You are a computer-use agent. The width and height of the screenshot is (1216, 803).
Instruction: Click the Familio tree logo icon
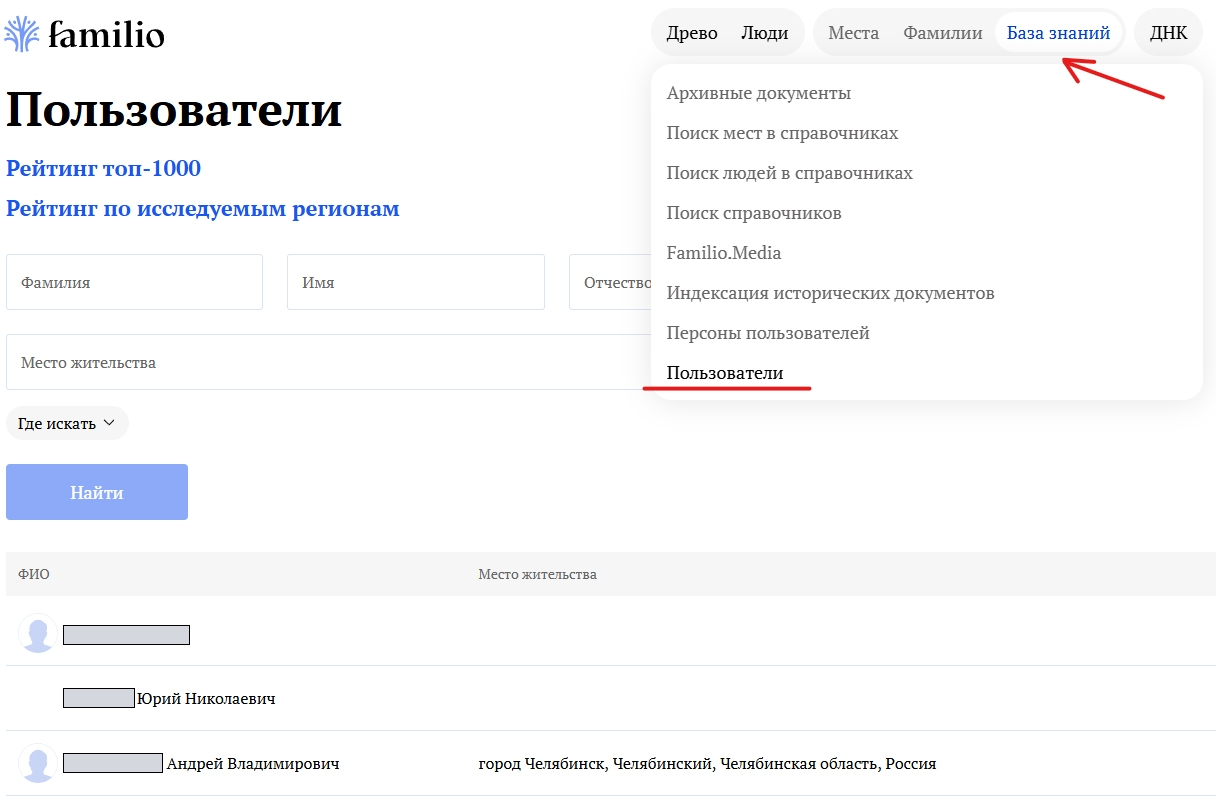pos(22,34)
